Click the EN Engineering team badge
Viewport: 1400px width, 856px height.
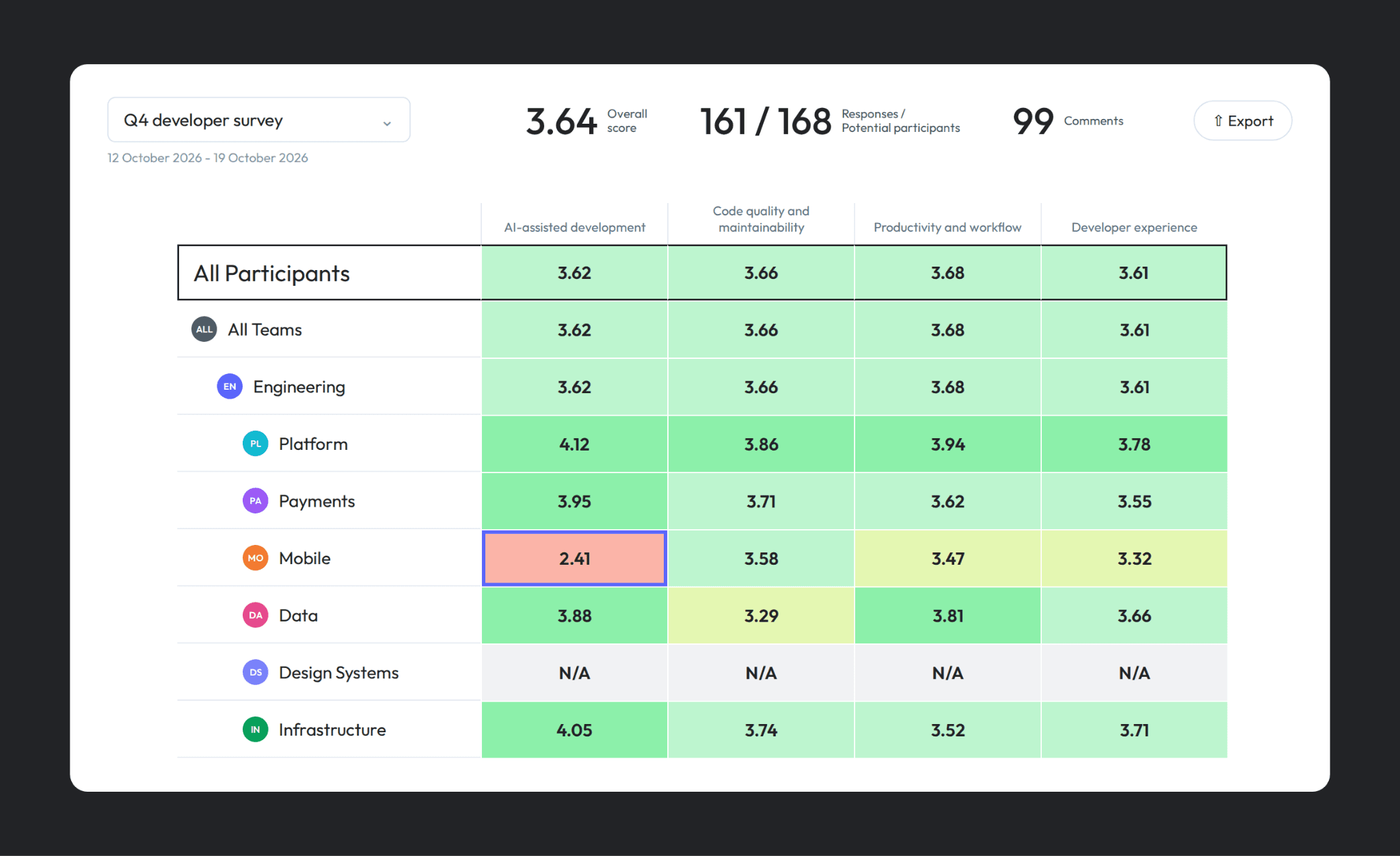[x=230, y=386]
